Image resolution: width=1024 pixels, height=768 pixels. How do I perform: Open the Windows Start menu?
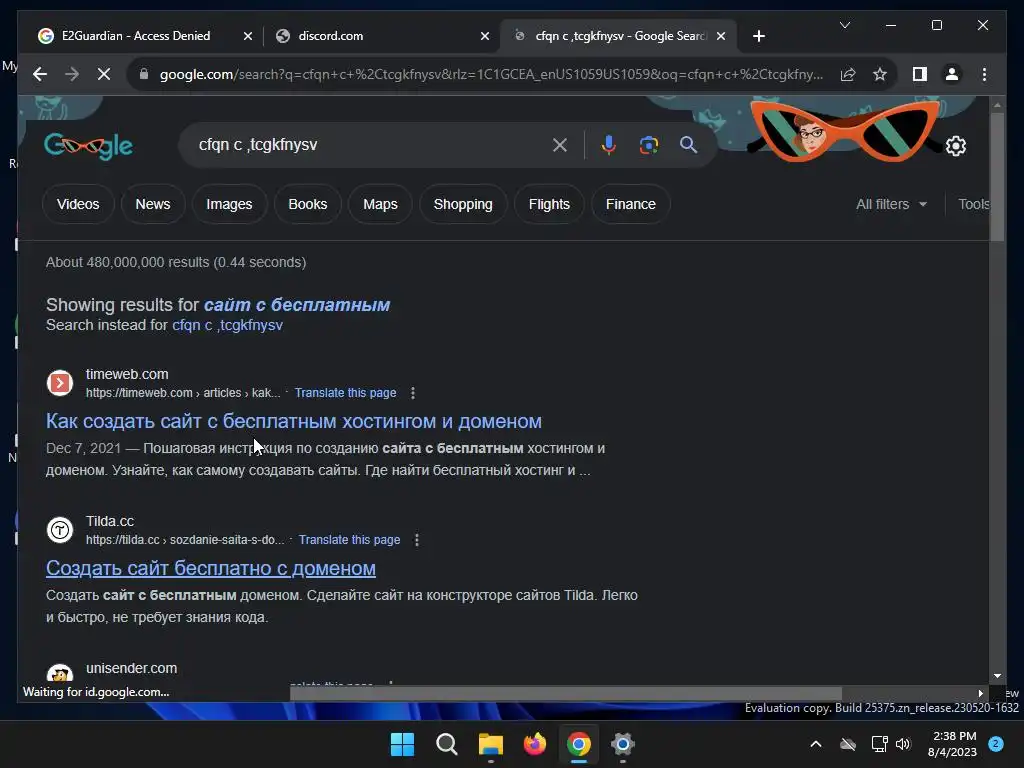[x=402, y=744]
